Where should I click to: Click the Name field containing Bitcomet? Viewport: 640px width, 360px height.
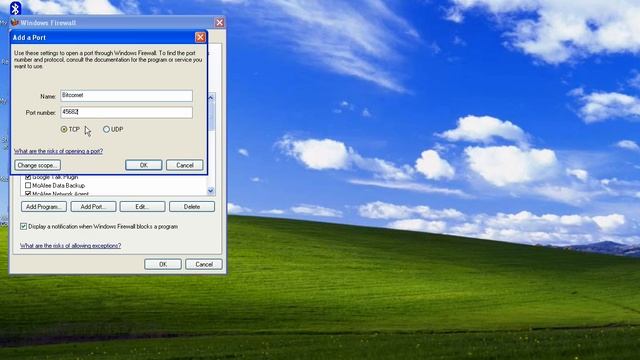127,96
